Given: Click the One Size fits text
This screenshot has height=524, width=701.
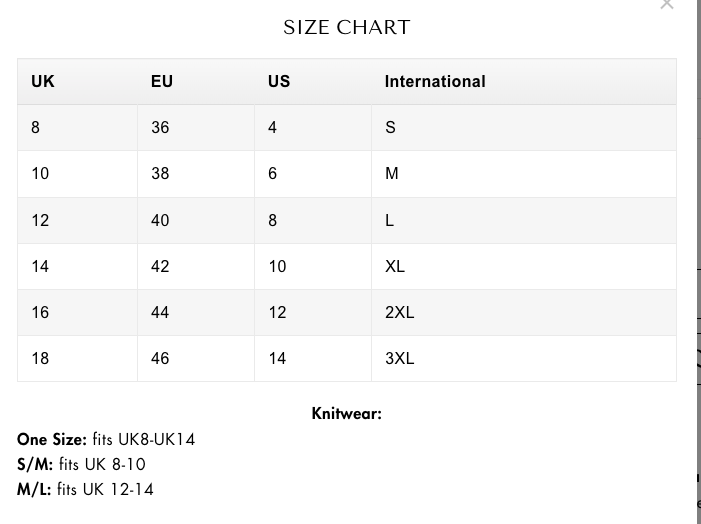Looking at the screenshot, I should pos(106,439).
